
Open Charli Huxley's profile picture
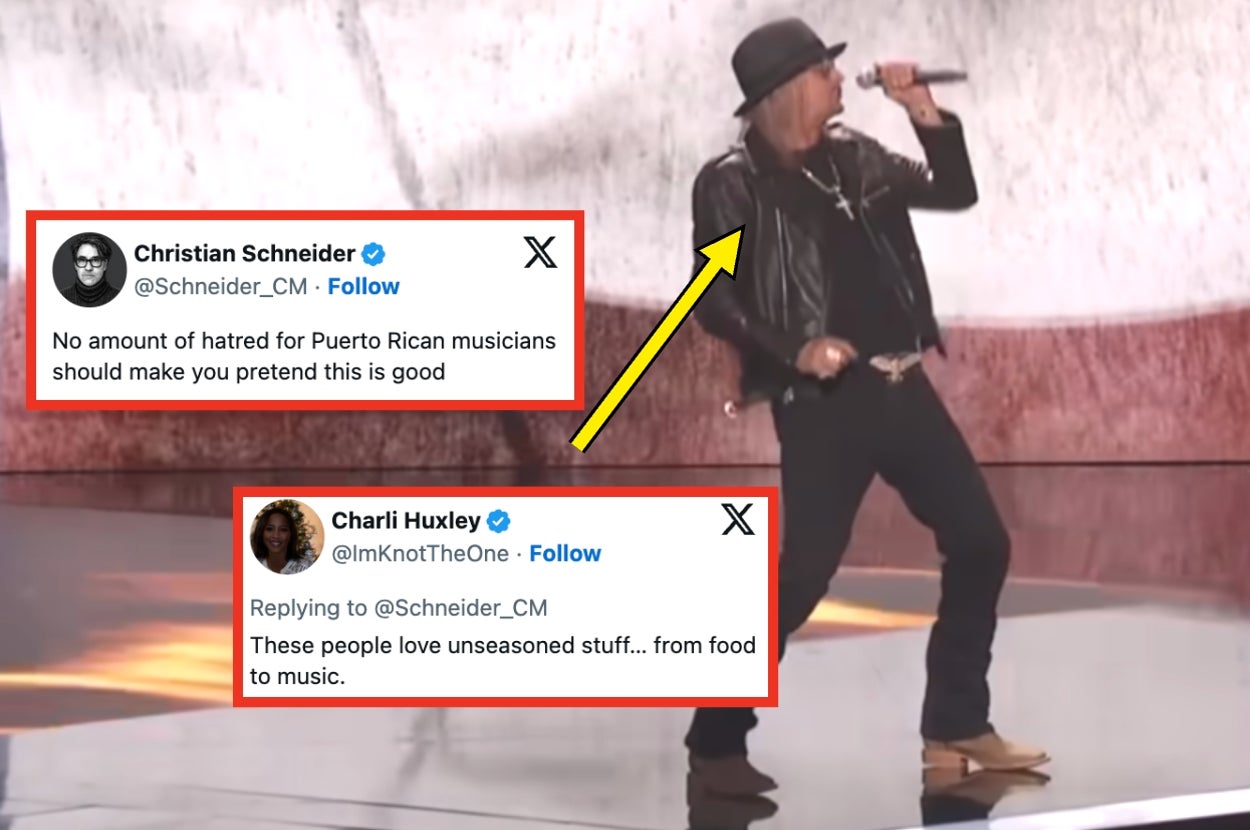click(x=287, y=537)
